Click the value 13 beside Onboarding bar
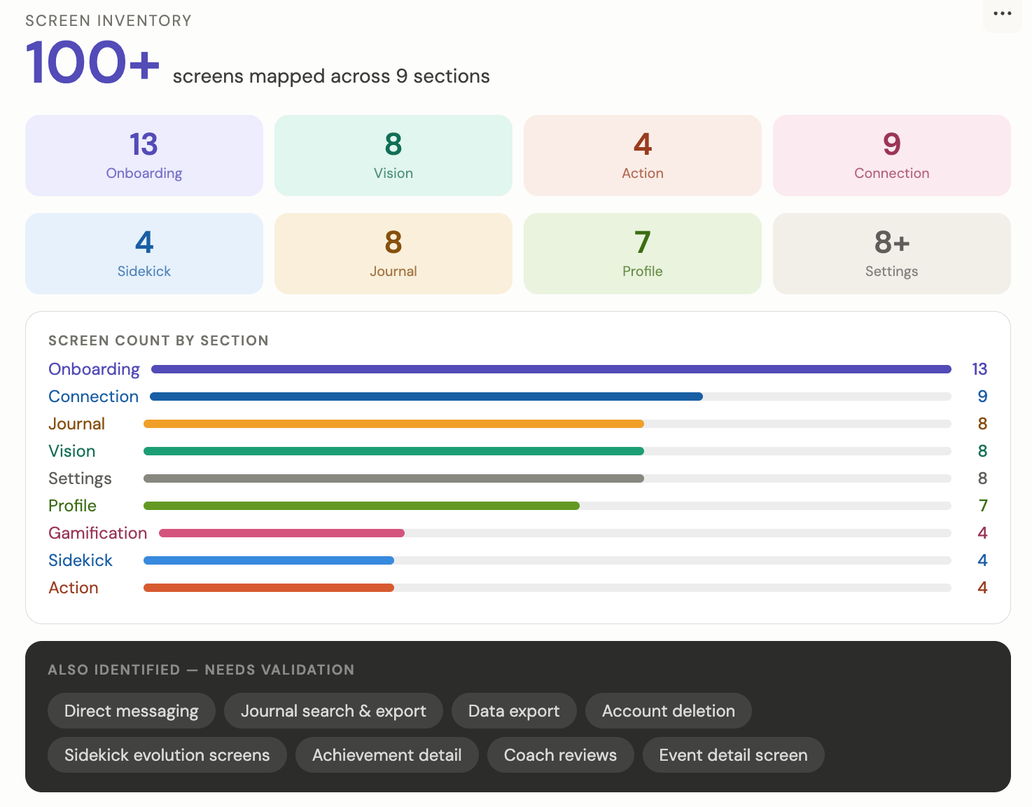Screen dimensions: 1032x807 tap(979, 369)
